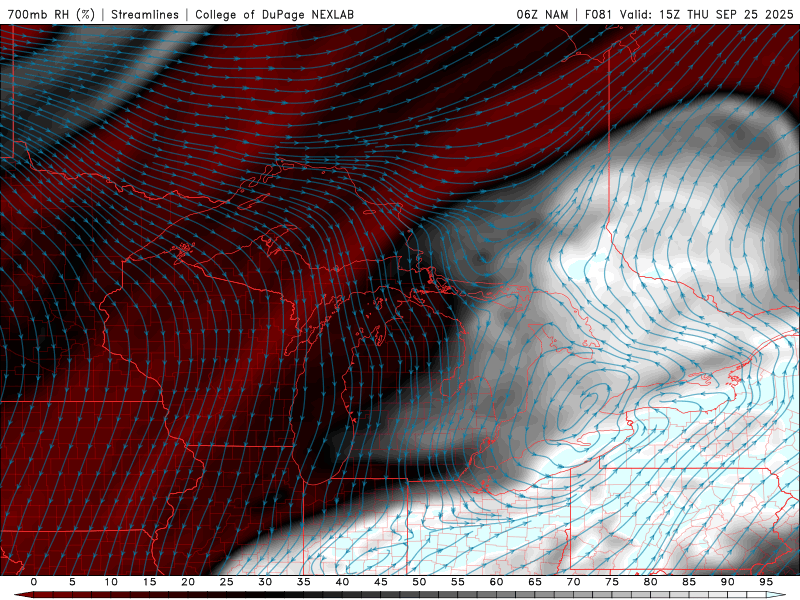
Task: Click the 0 value on the colorbar scale
Action: (x=34, y=582)
